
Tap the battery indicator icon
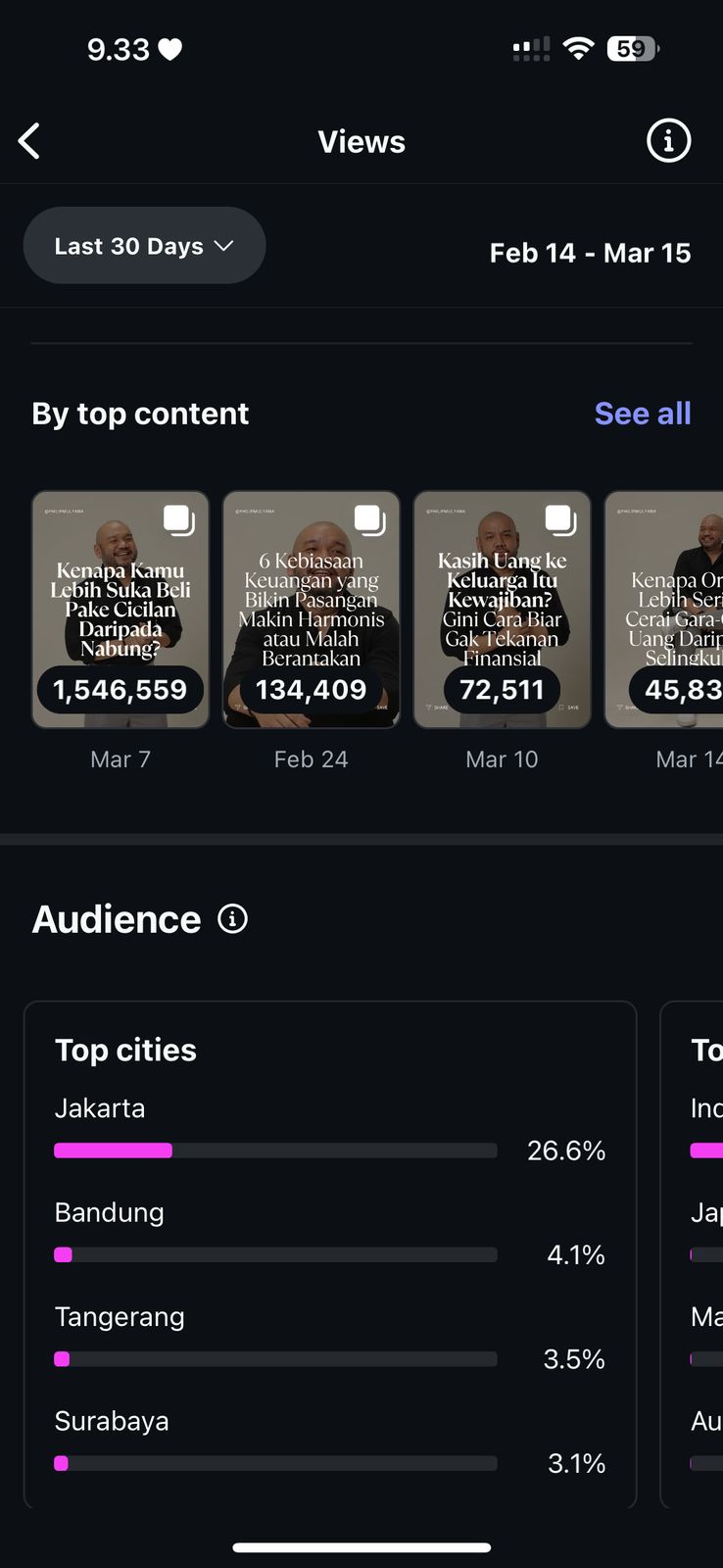(633, 49)
